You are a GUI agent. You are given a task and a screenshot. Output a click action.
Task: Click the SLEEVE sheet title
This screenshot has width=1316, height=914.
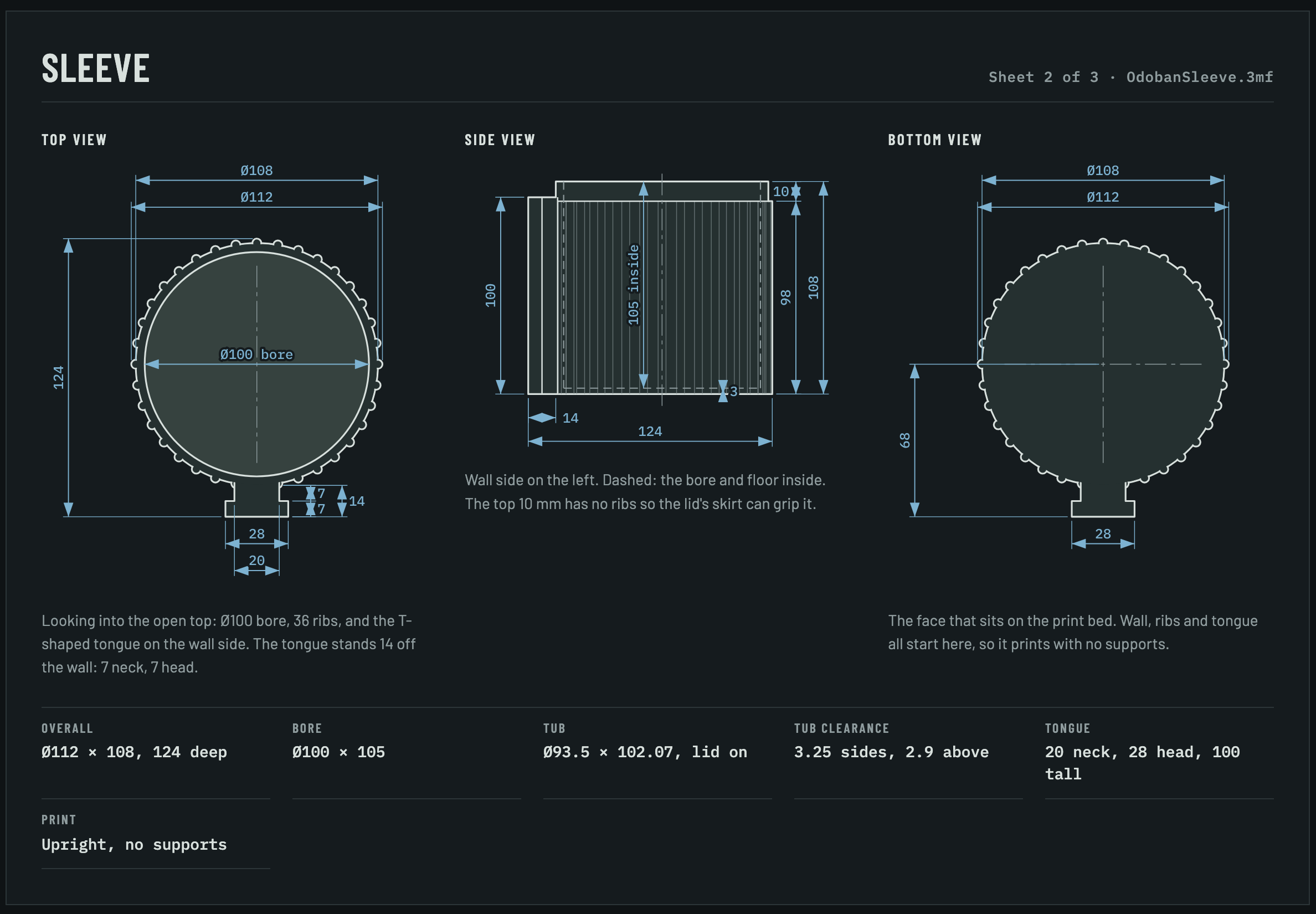[96, 69]
